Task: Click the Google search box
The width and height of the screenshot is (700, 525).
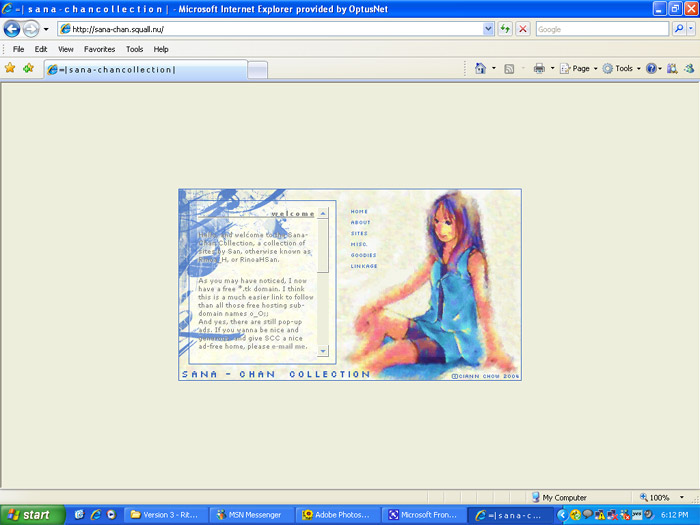Action: coord(602,29)
